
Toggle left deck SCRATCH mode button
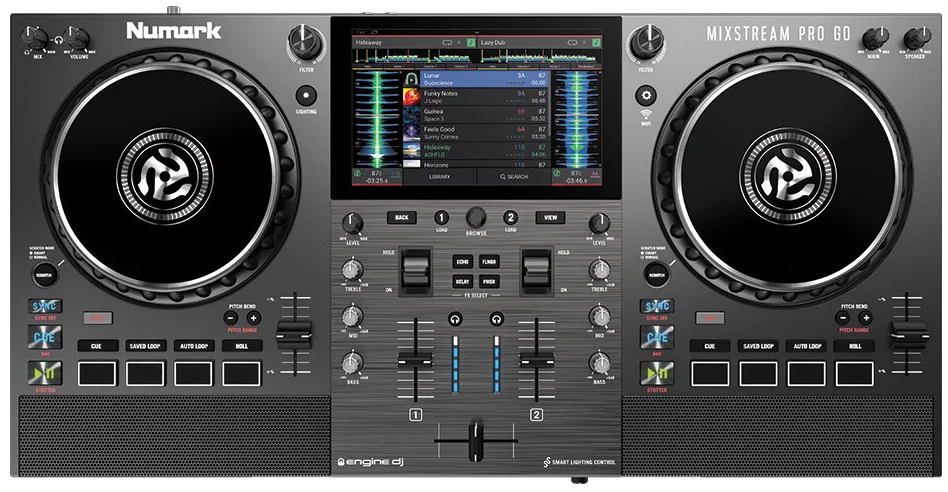coord(44,275)
